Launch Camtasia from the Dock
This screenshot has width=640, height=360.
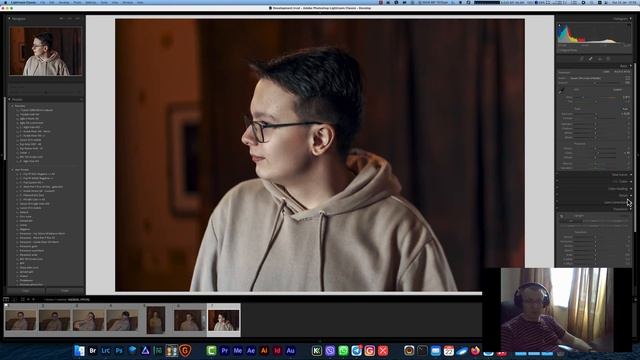point(211,350)
